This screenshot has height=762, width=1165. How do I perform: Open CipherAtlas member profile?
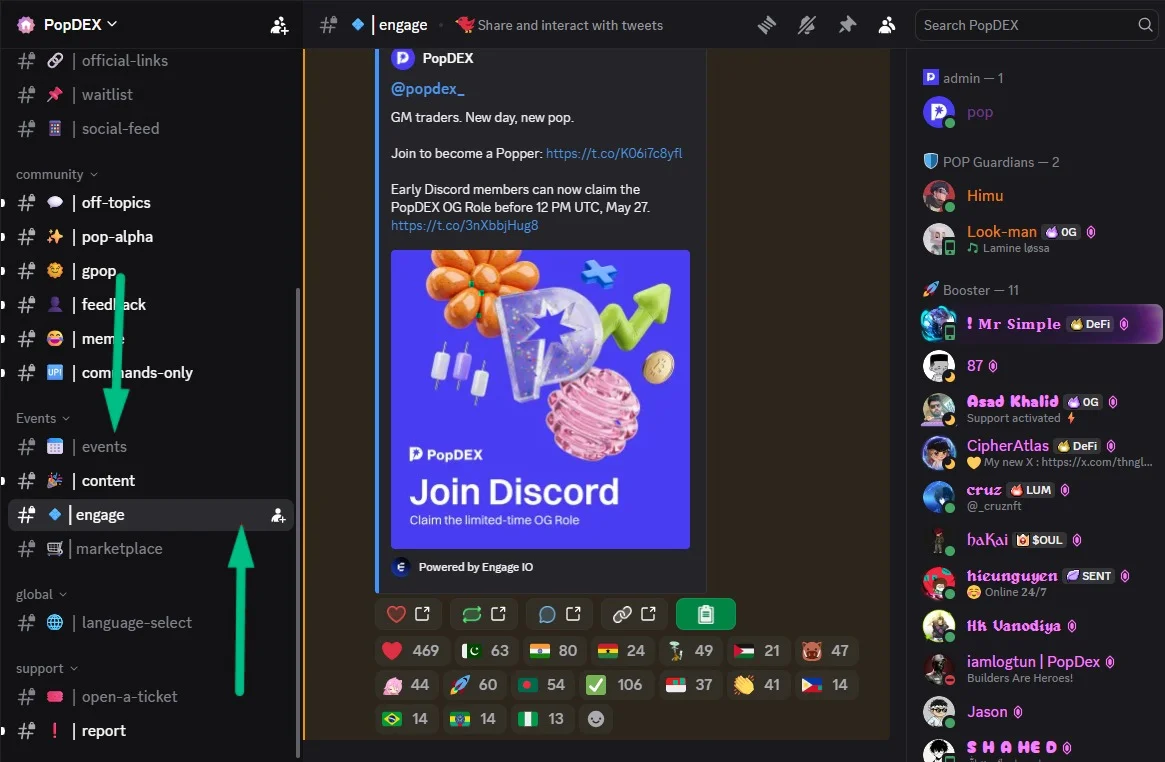coord(1040,453)
